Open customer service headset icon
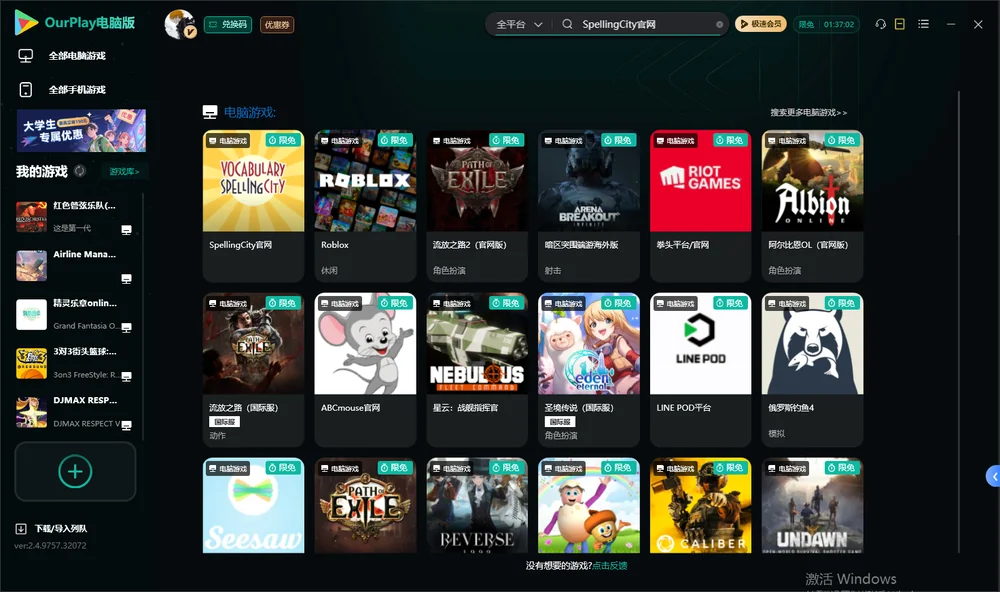Viewport: 1000px width, 592px height. [881, 24]
